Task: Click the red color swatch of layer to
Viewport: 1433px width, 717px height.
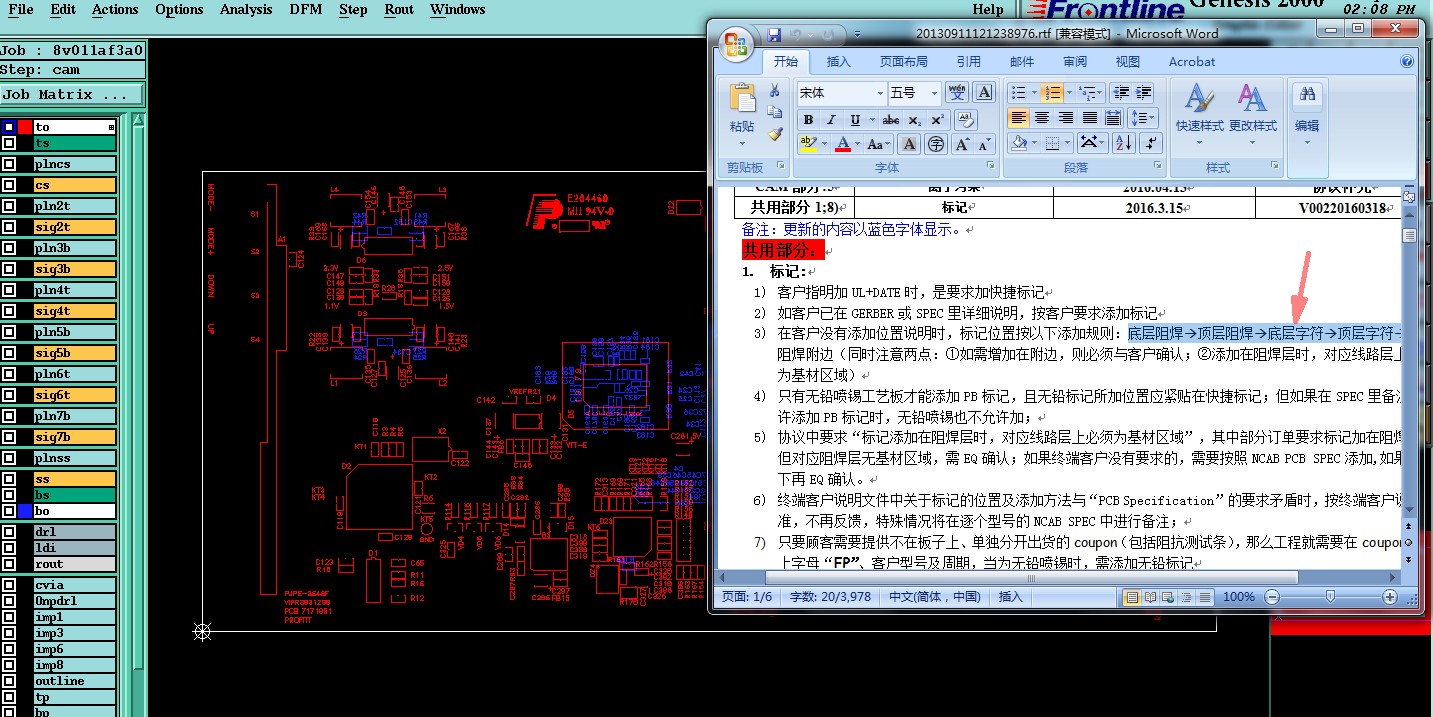Action: [x=24, y=127]
